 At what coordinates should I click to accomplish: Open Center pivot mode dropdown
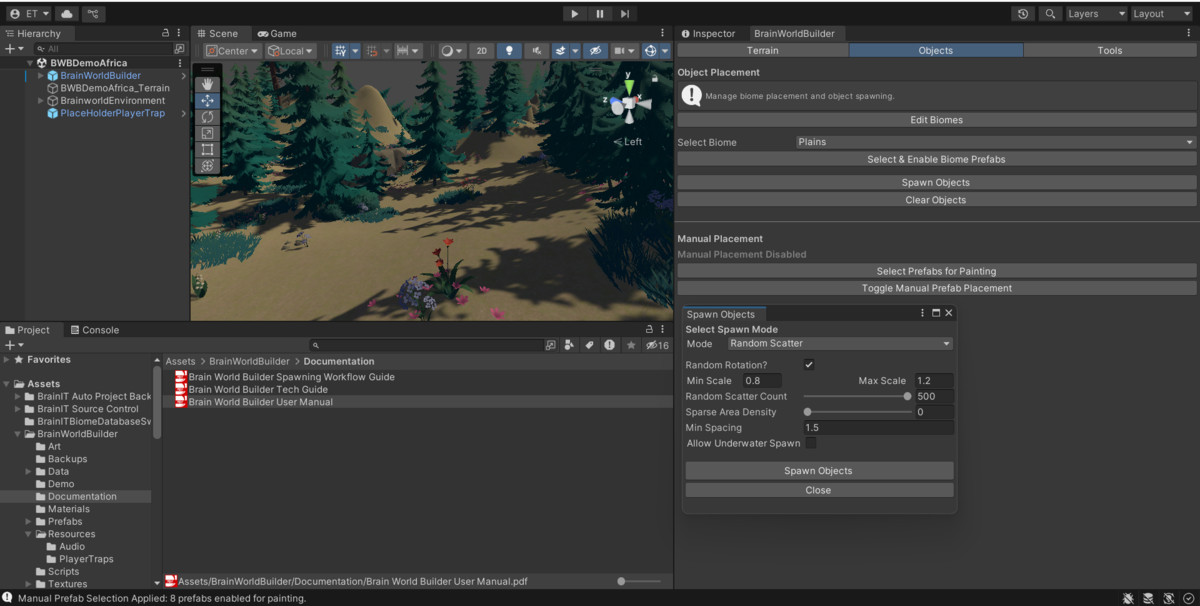[x=233, y=50]
